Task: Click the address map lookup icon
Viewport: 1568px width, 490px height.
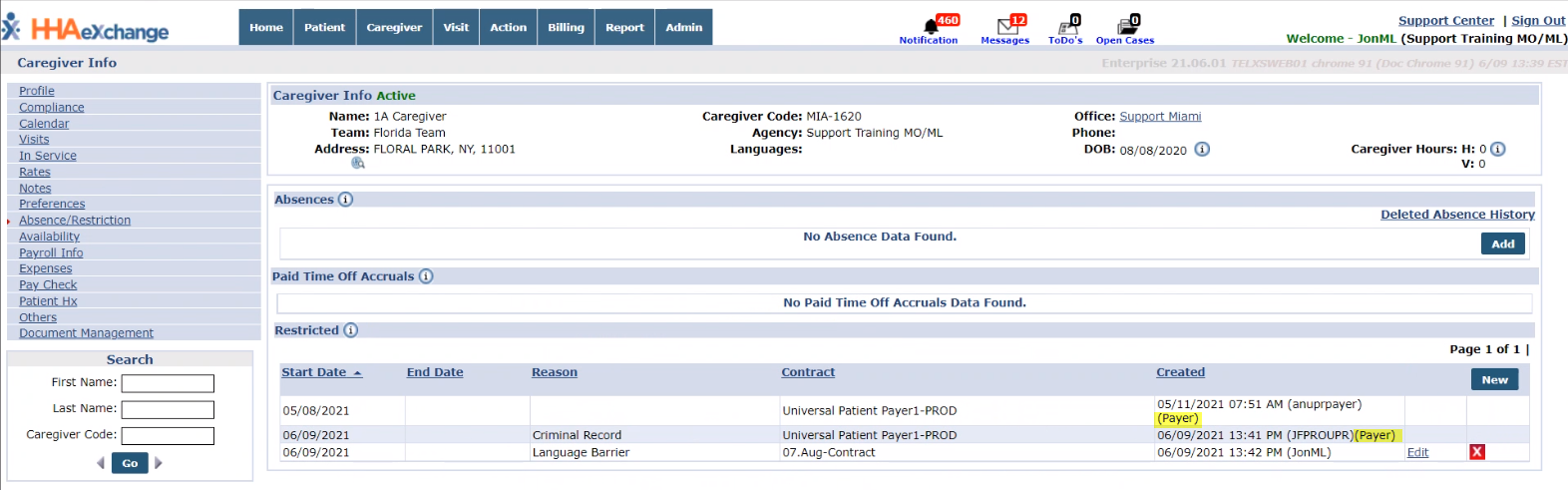Action: point(358,163)
